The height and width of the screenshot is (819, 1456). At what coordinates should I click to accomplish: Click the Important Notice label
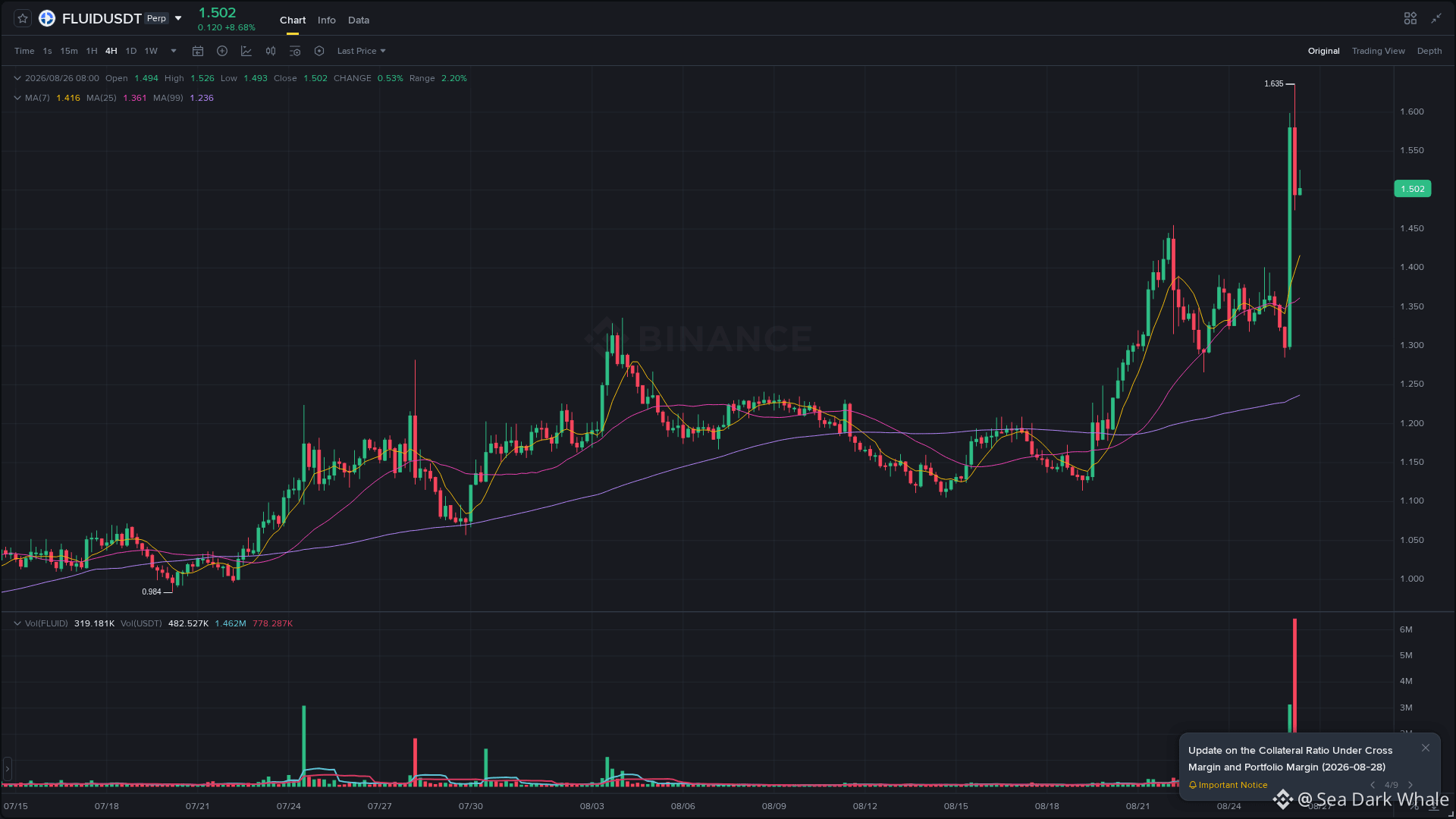1228,785
